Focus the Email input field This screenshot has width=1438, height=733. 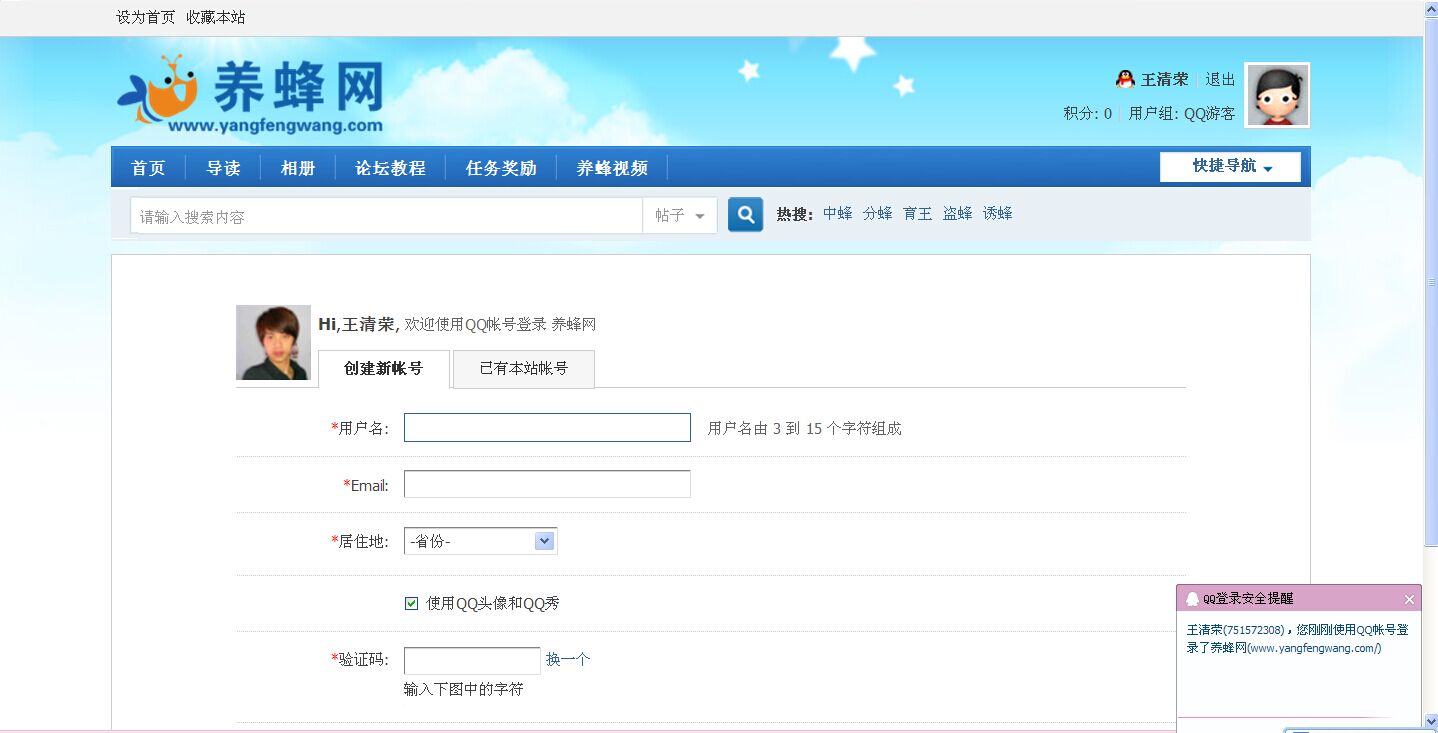click(x=547, y=484)
